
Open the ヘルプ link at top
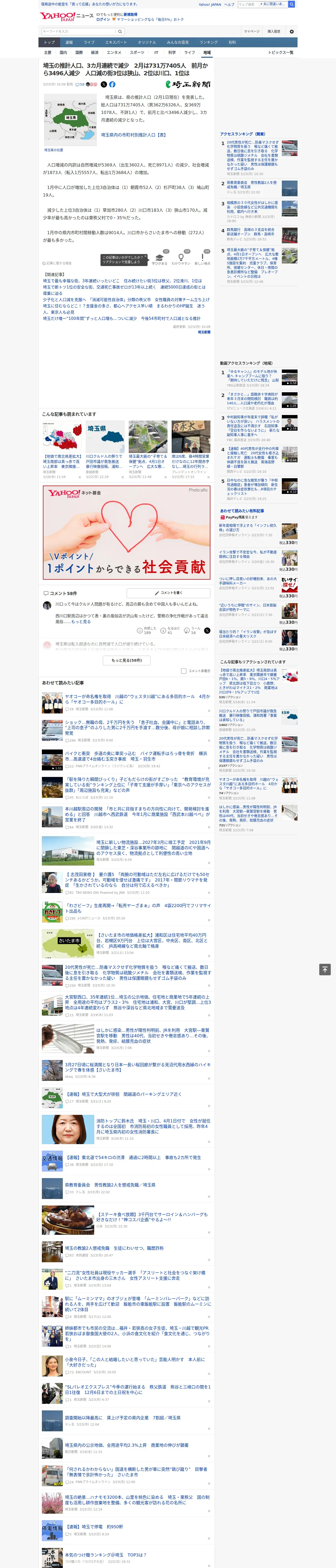tap(229, 4)
